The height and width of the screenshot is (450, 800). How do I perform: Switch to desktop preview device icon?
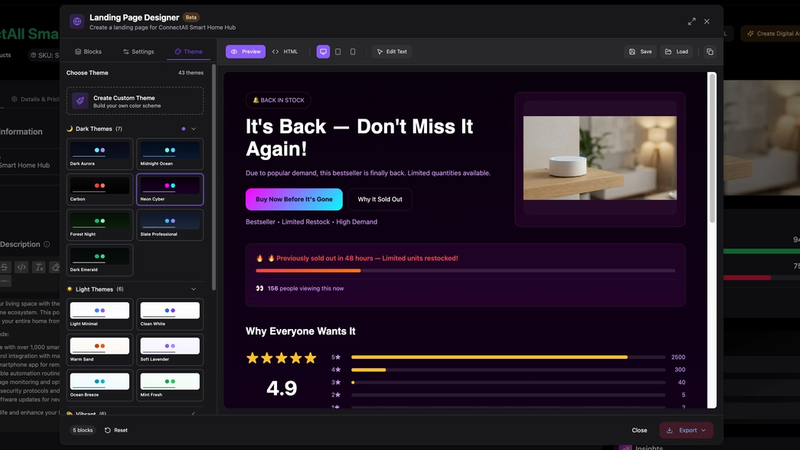coord(323,52)
